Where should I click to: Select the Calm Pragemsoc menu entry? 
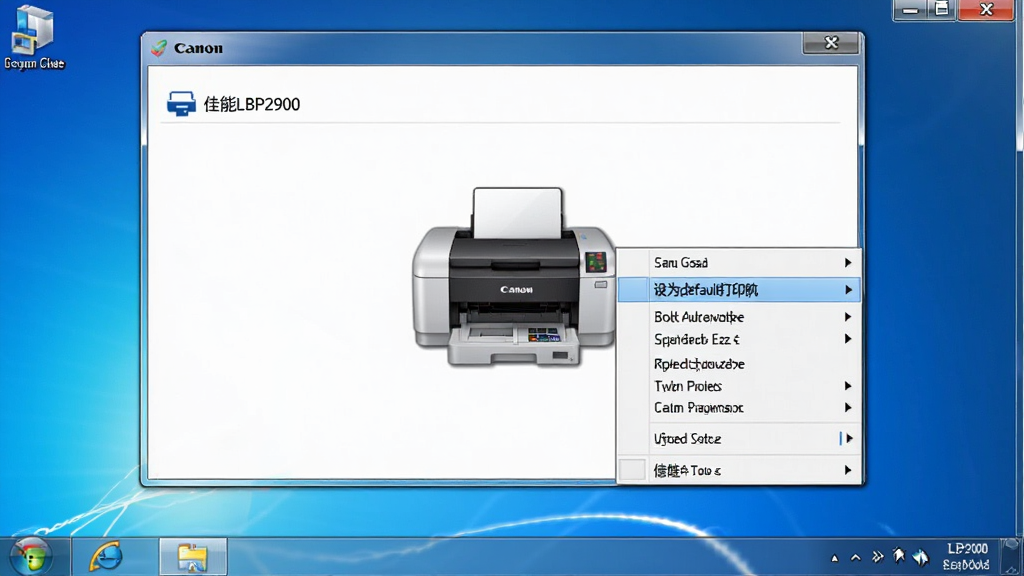739,408
